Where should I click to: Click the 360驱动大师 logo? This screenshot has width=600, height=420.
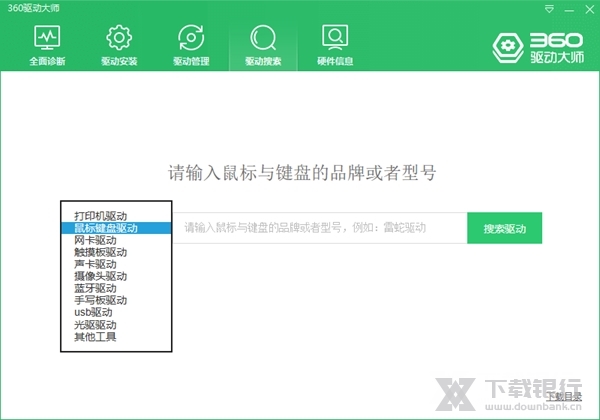(538, 47)
